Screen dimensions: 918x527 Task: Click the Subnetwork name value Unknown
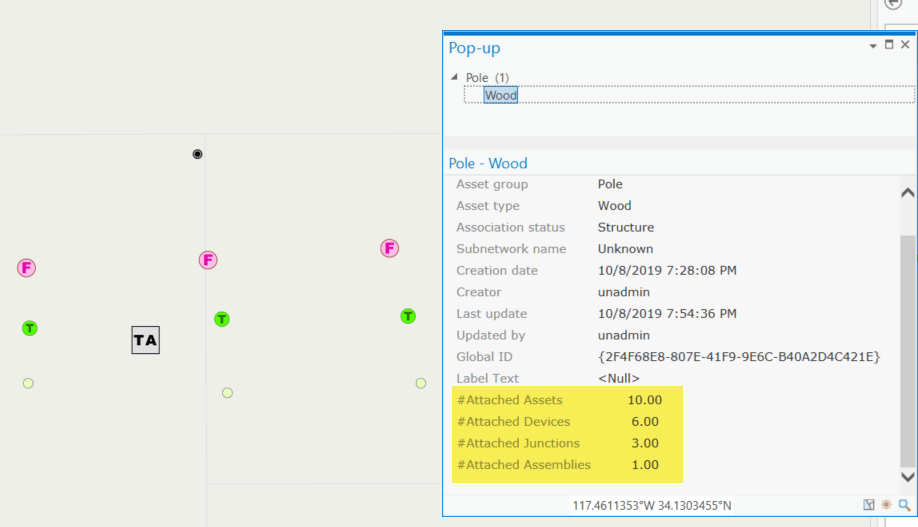point(625,249)
